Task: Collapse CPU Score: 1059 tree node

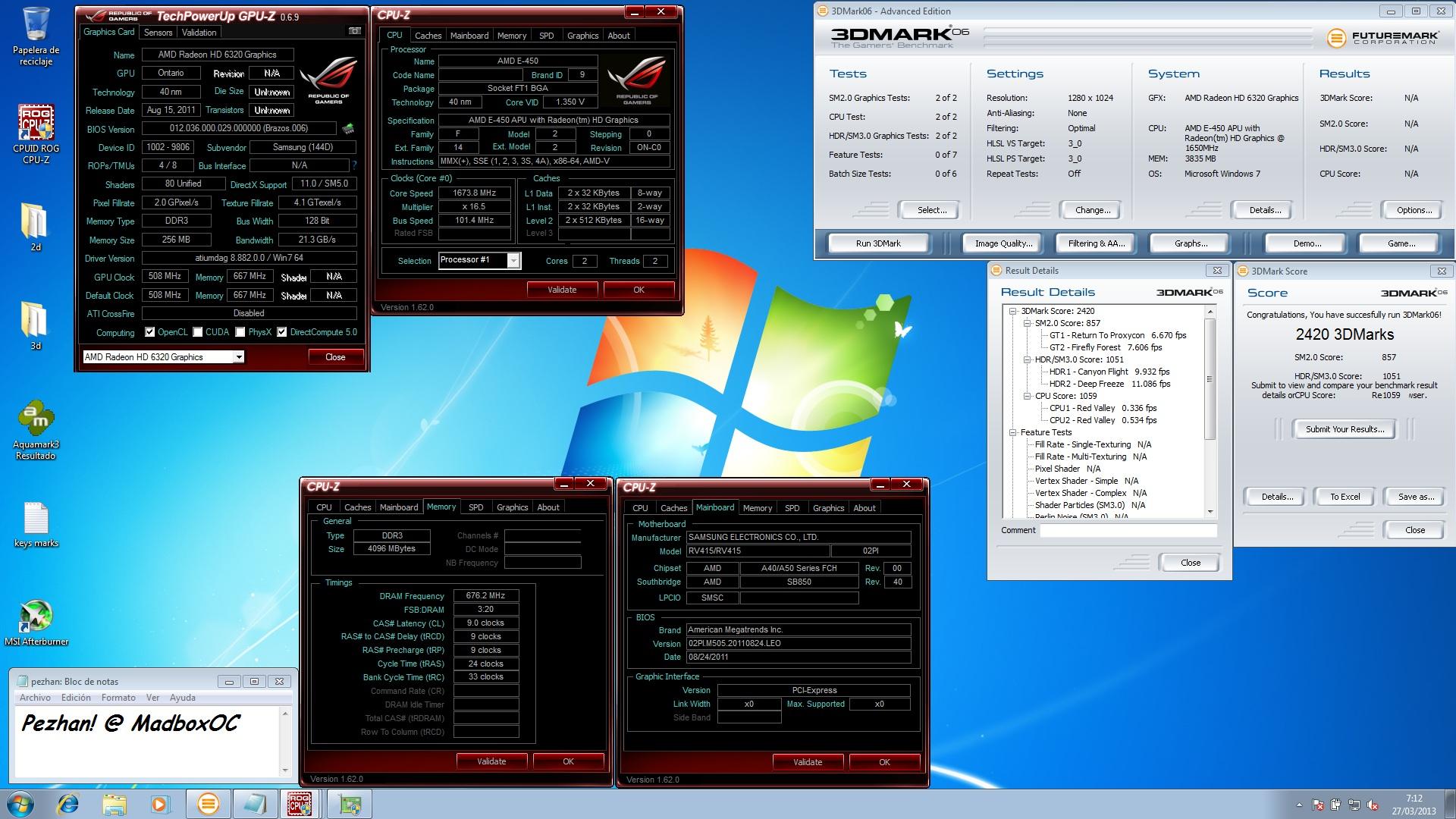Action: [x=1028, y=396]
